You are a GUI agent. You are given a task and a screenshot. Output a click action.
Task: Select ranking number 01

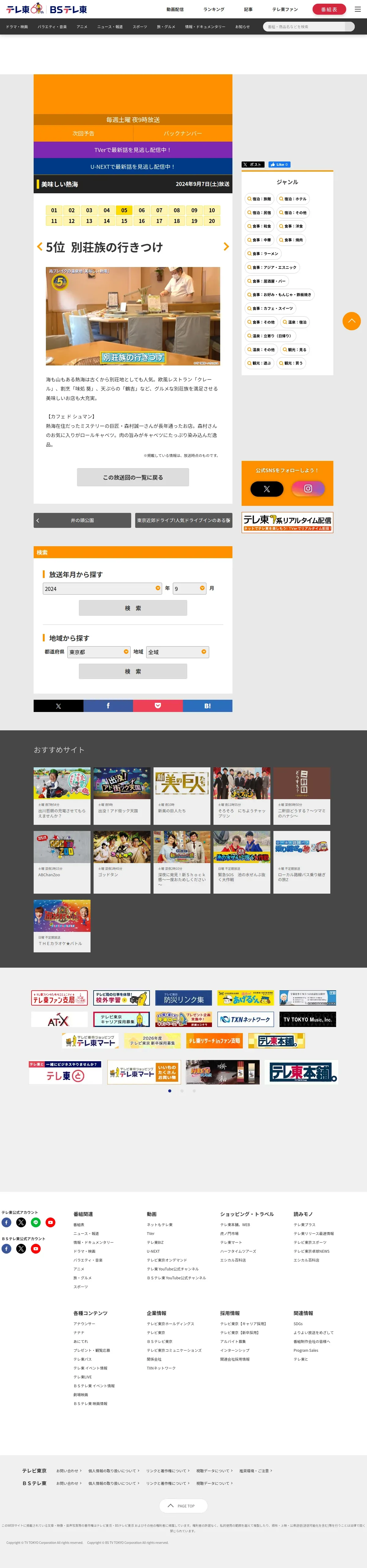point(54,211)
